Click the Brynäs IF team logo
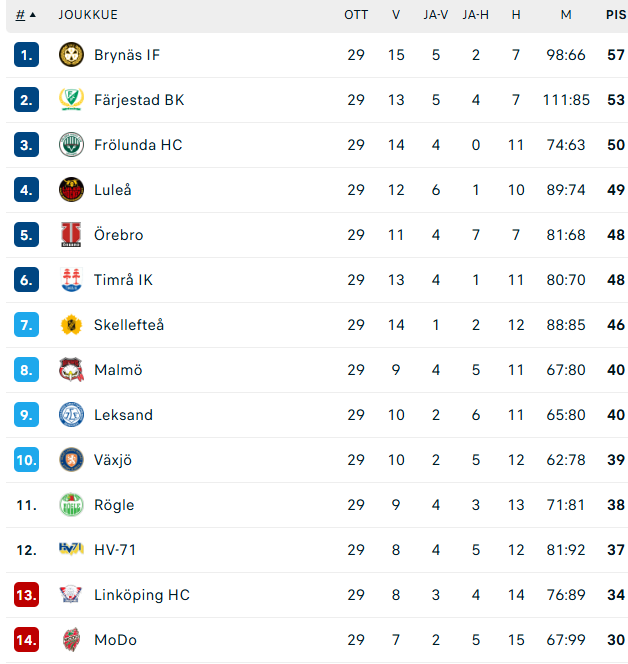Screen dimensions: 628x664 point(71,55)
